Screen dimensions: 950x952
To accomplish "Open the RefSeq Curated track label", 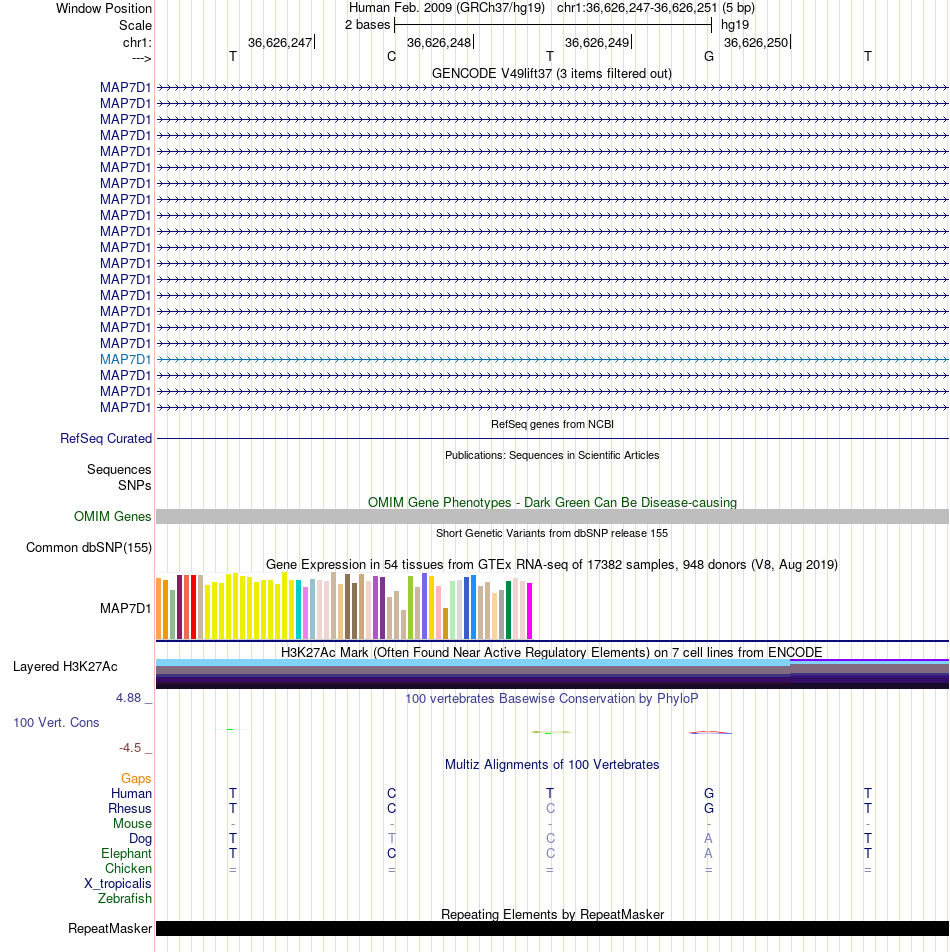I will 106,438.
